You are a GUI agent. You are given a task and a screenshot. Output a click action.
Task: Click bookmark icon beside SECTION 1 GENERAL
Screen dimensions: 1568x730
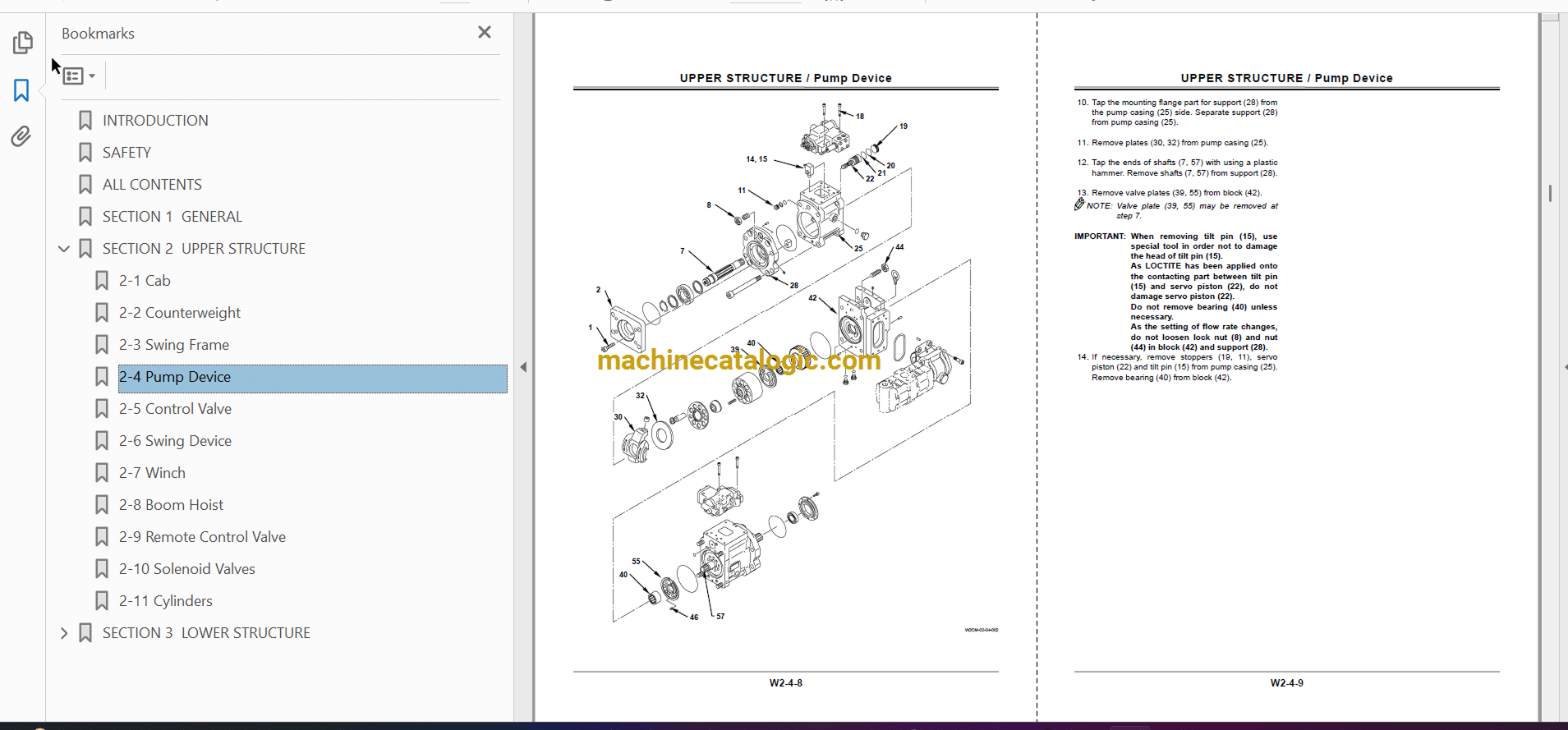pos(85,217)
